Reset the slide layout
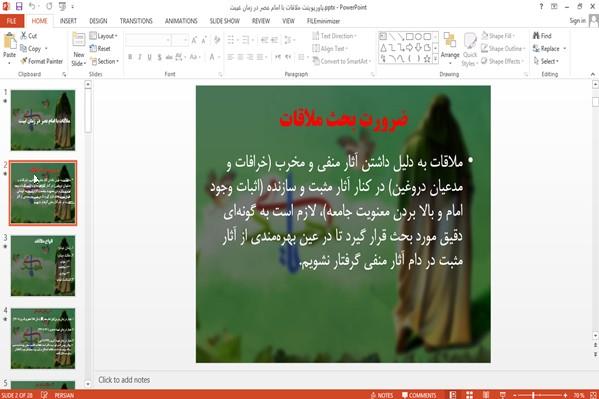Viewport: 599px width, 399px height. point(100,49)
